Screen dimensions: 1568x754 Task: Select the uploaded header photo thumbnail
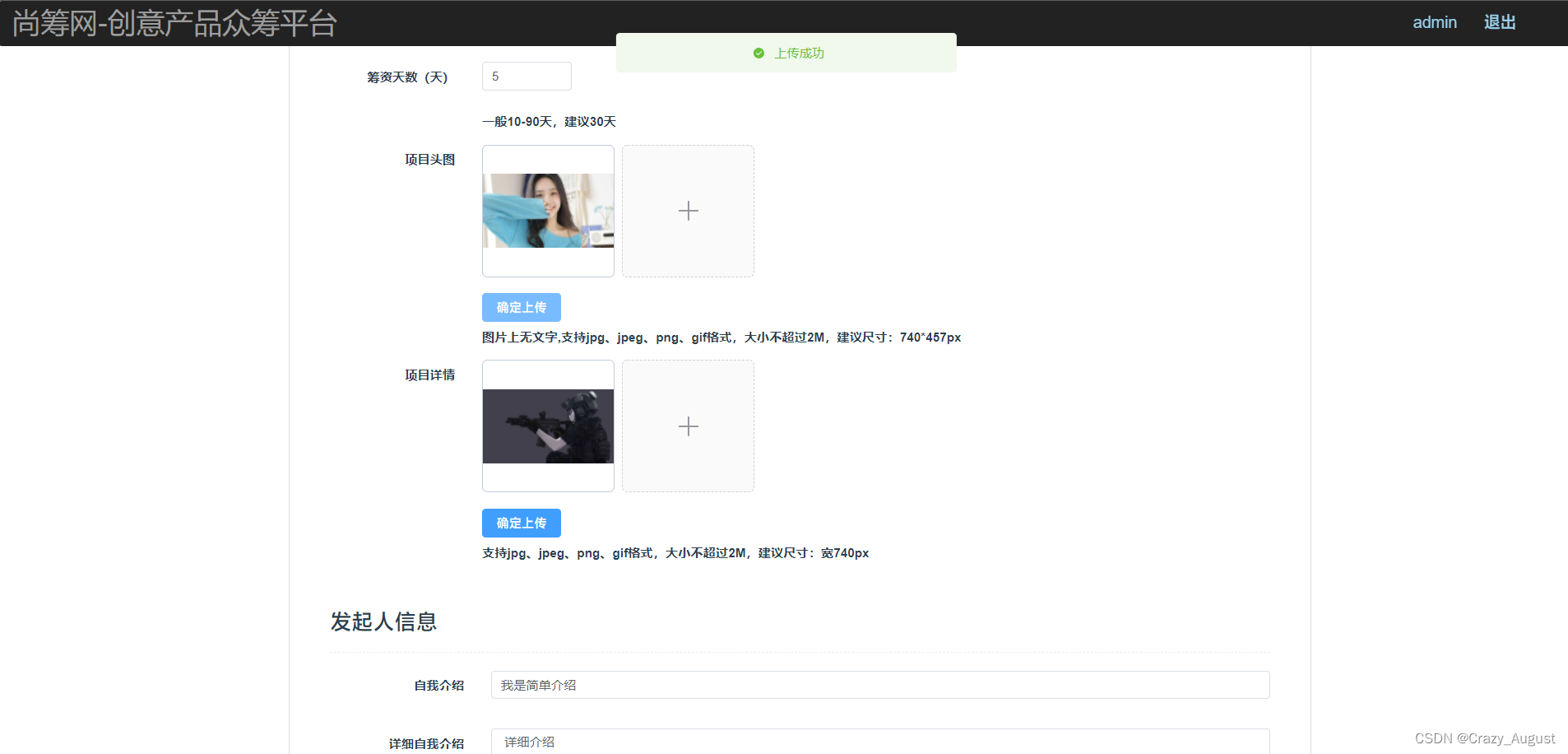547,211
